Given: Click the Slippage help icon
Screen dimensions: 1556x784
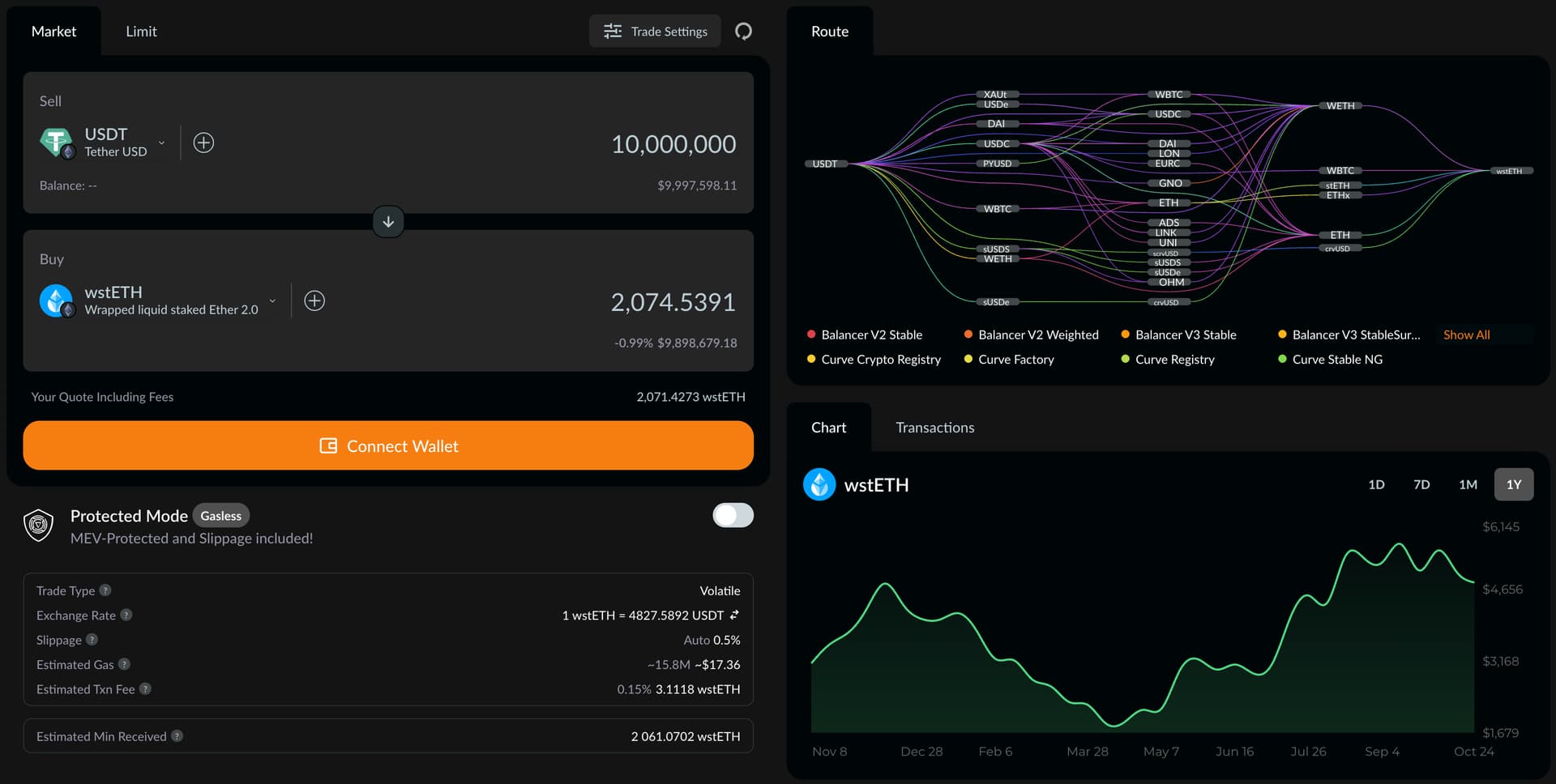Looking at the screenshot, I should (92, 640).
